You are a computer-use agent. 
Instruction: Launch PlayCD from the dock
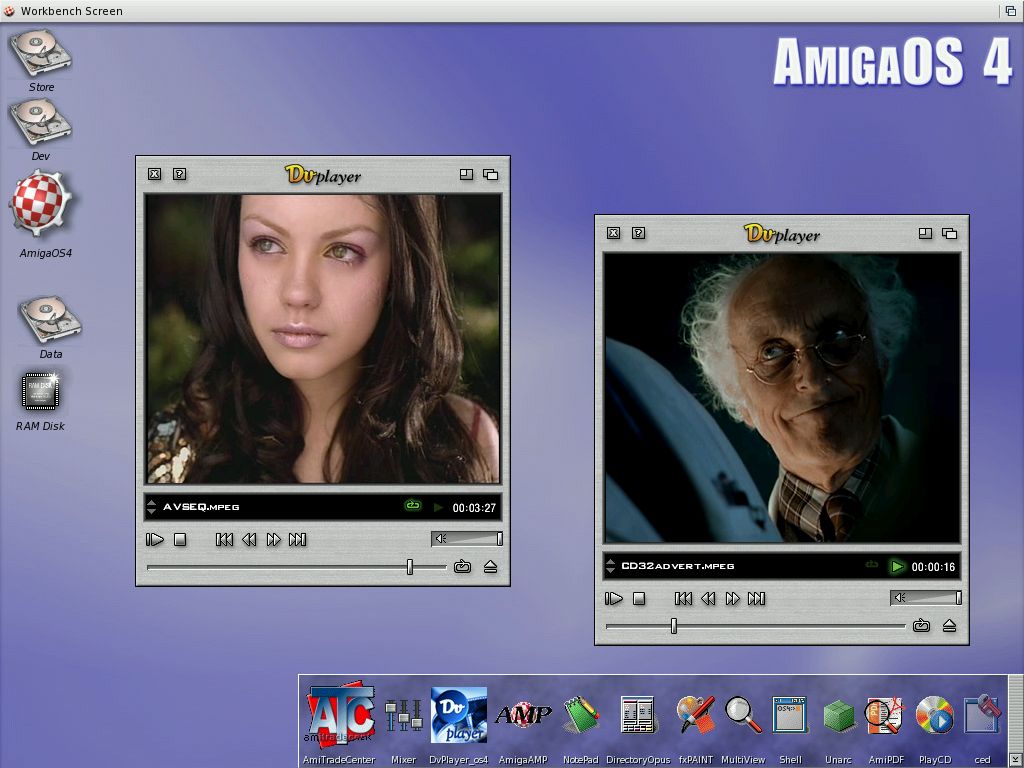click(x=935, y=715)
